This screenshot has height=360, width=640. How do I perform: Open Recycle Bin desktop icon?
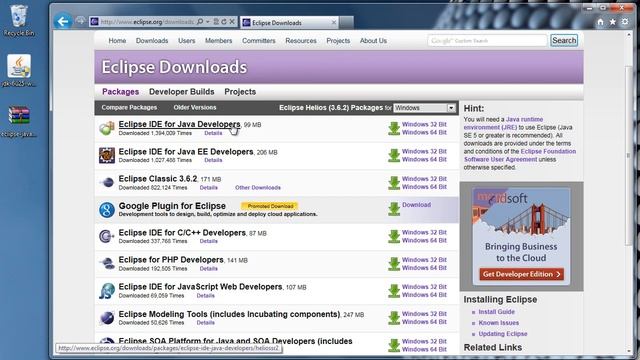point(19,20)
